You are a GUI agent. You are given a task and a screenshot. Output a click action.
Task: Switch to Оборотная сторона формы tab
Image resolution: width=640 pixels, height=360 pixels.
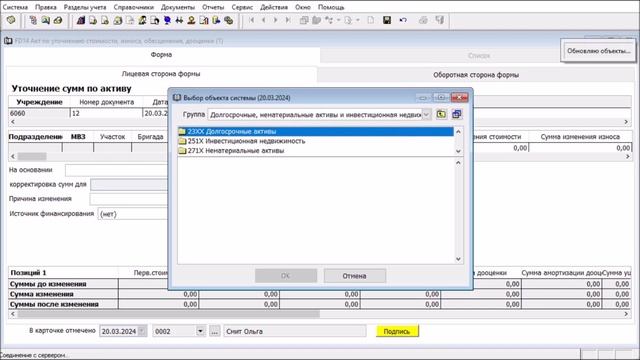click(476, 75)
